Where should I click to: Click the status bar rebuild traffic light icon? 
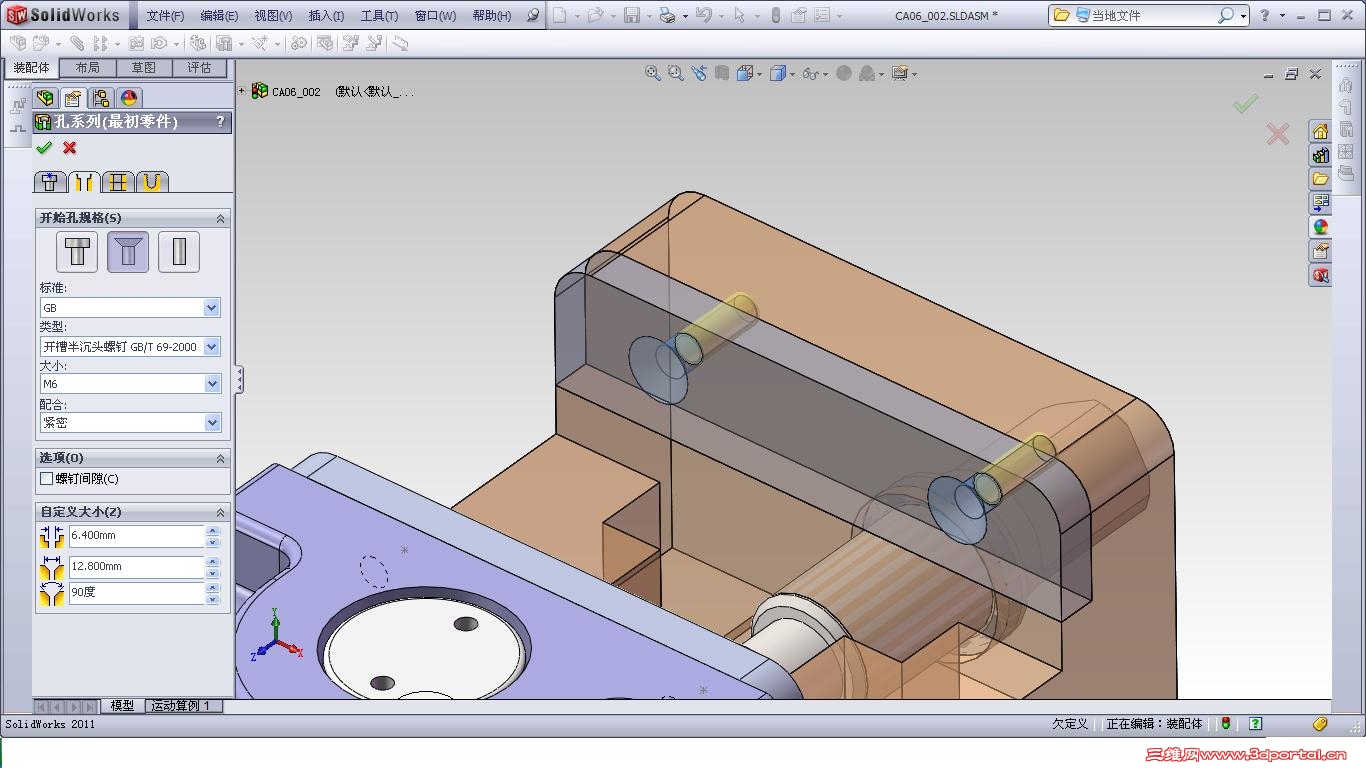click(x=1227, y=724)
